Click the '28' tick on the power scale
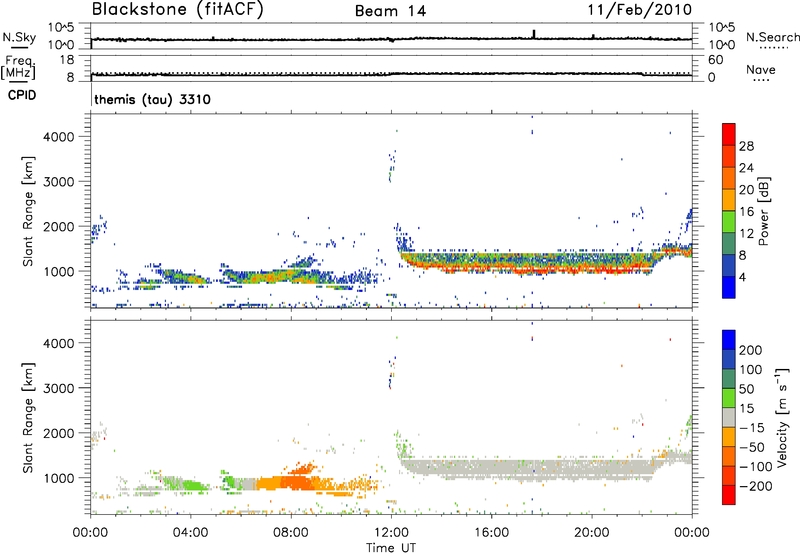 pyautogui.click(x=746, y=146)
